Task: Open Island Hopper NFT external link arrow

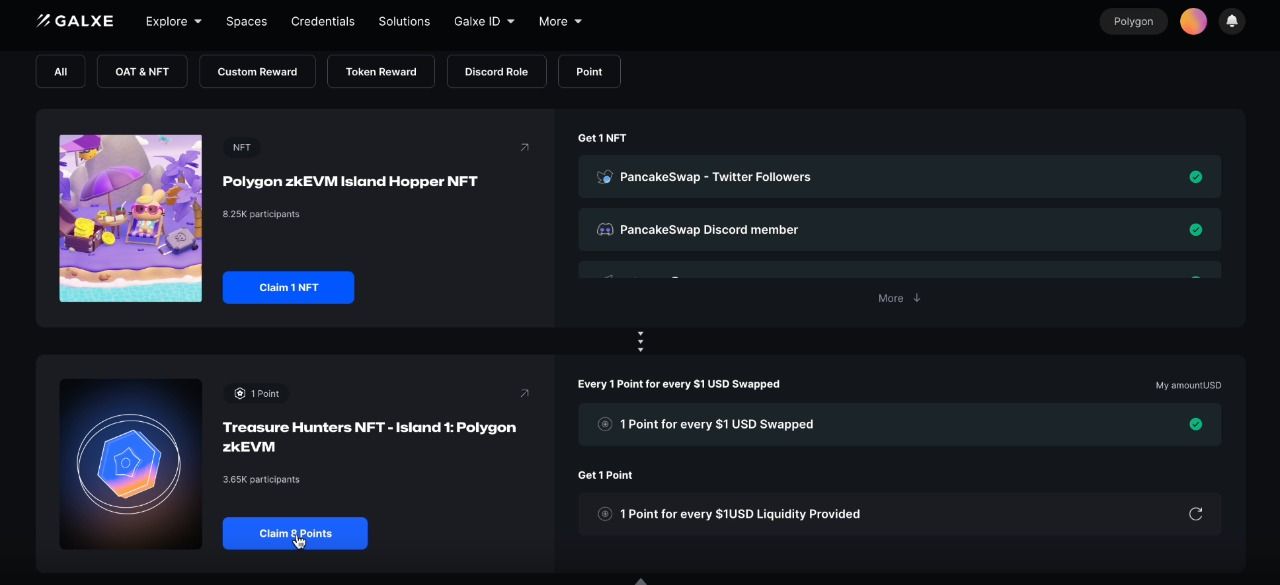Action: click(524, 147)
